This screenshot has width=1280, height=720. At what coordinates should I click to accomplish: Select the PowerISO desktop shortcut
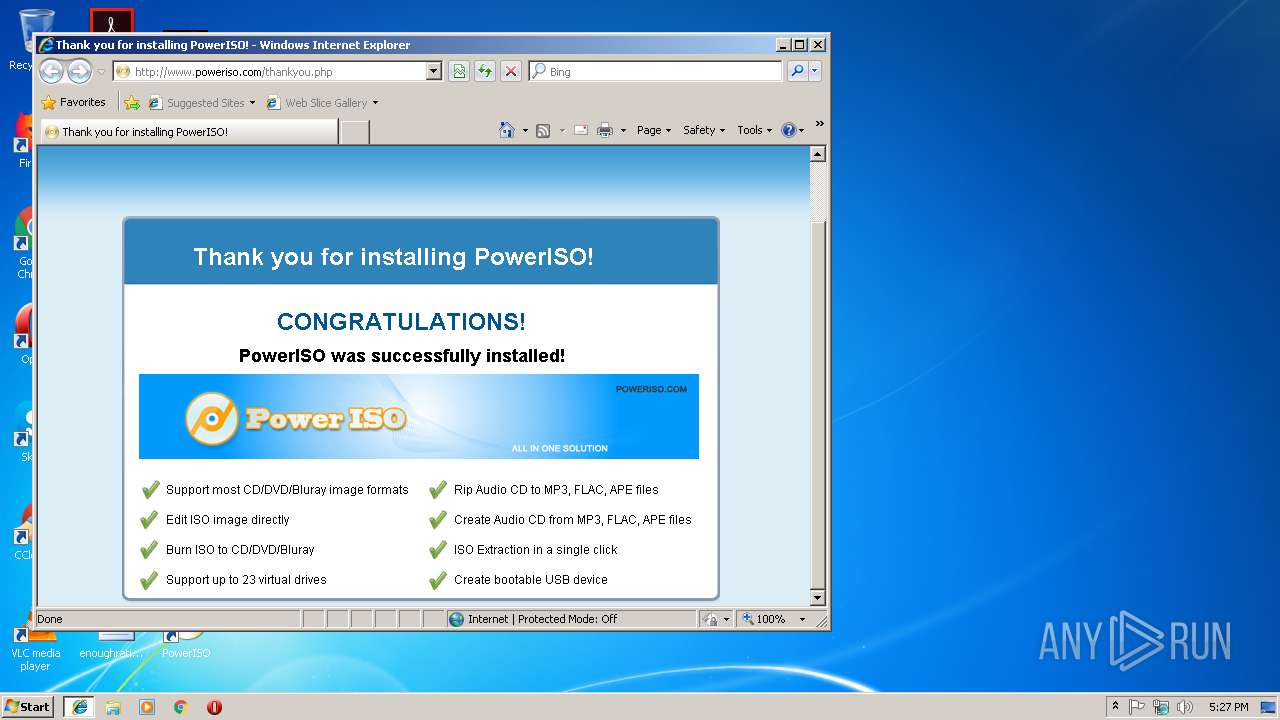(x=186, y=644)
